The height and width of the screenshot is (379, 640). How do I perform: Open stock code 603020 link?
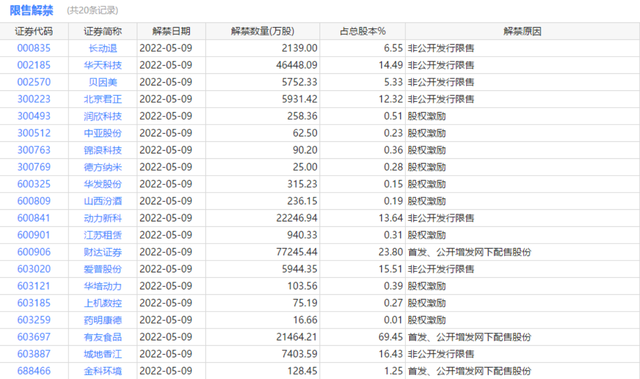click(x=34, y=269)
